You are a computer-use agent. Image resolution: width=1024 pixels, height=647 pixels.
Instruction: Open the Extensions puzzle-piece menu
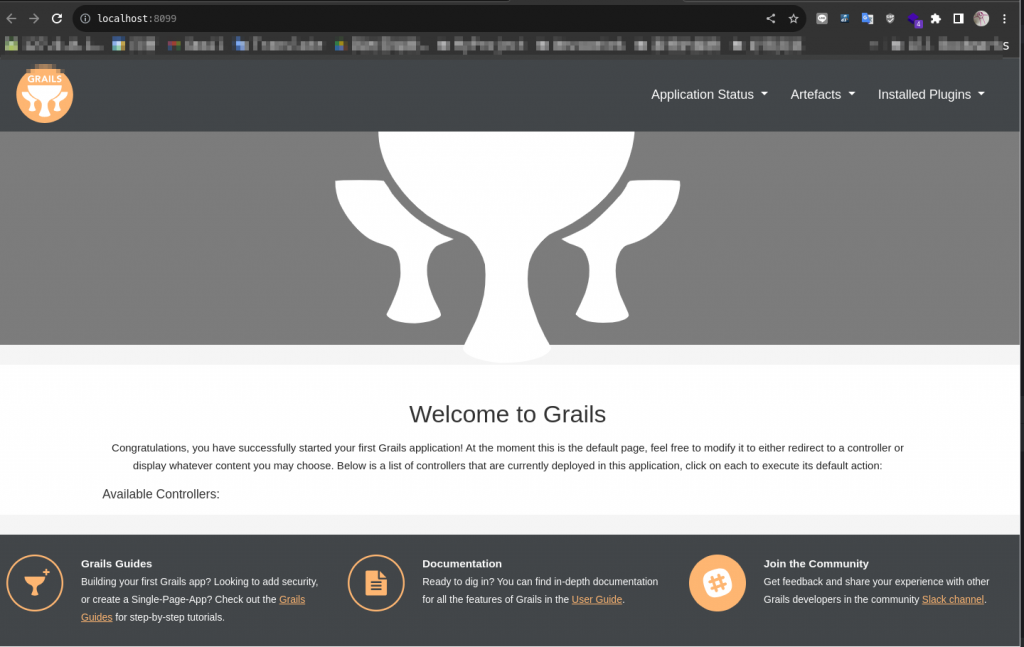[x=936, y=18]
